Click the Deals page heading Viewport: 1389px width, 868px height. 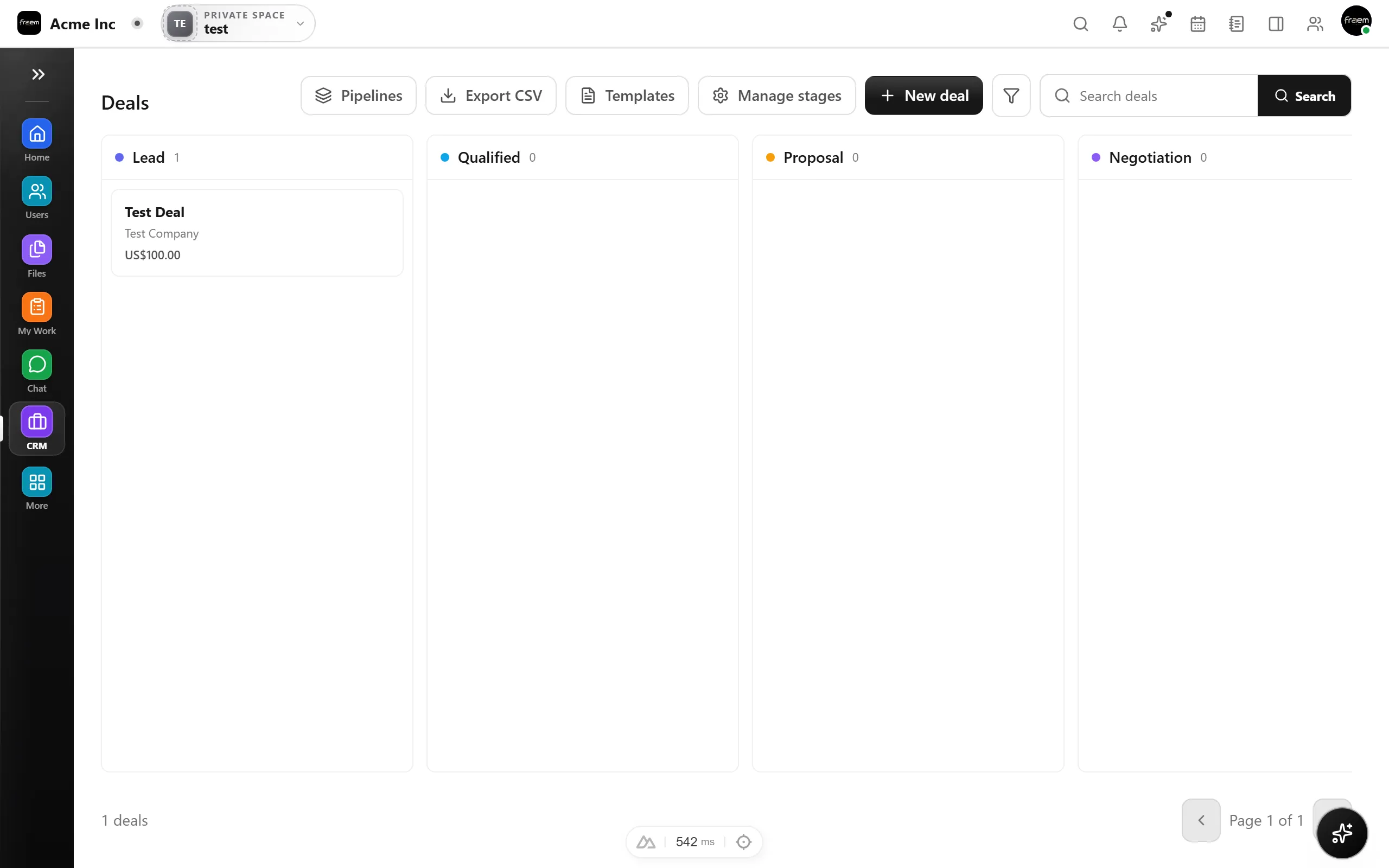click(125, 103)
